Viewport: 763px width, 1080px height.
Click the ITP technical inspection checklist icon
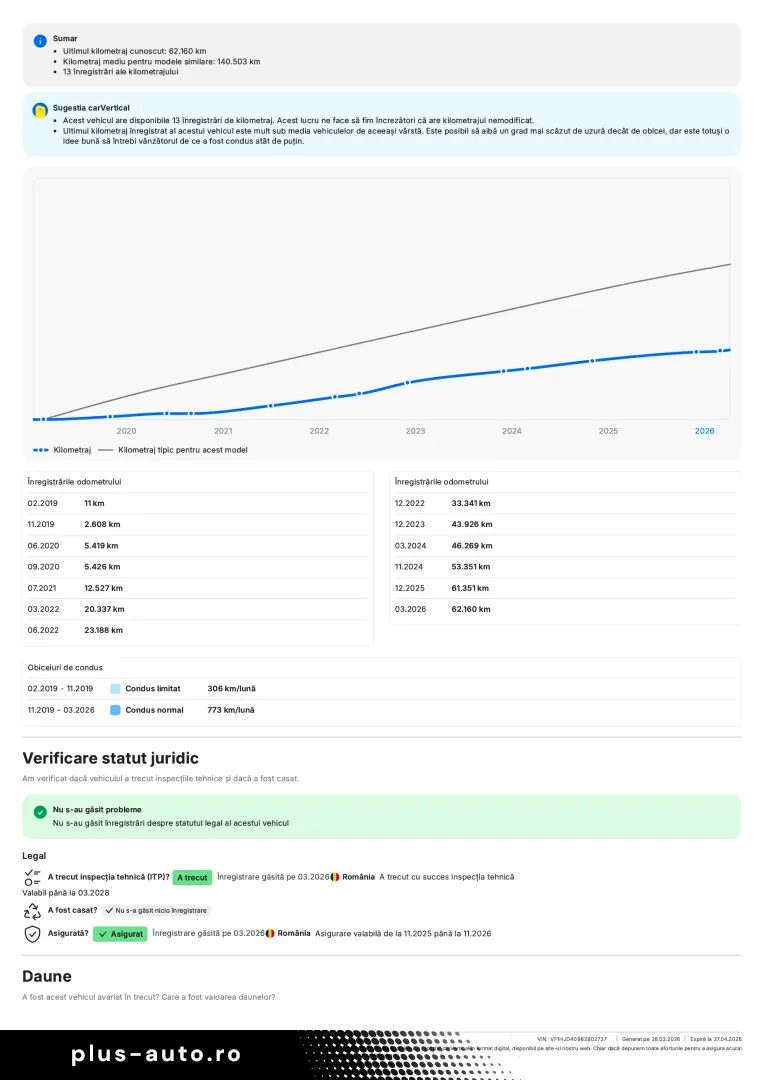click(32, 877)
